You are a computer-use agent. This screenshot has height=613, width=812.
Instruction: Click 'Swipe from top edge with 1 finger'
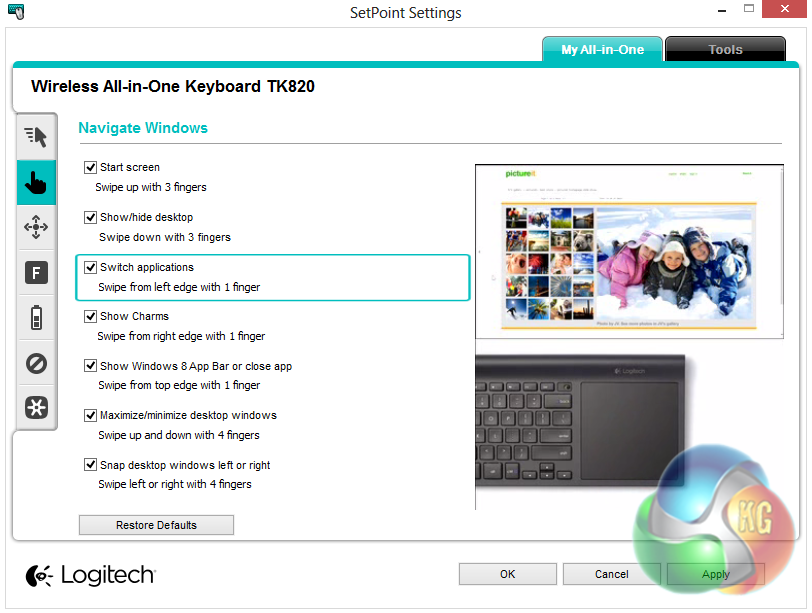click(179, 385)
